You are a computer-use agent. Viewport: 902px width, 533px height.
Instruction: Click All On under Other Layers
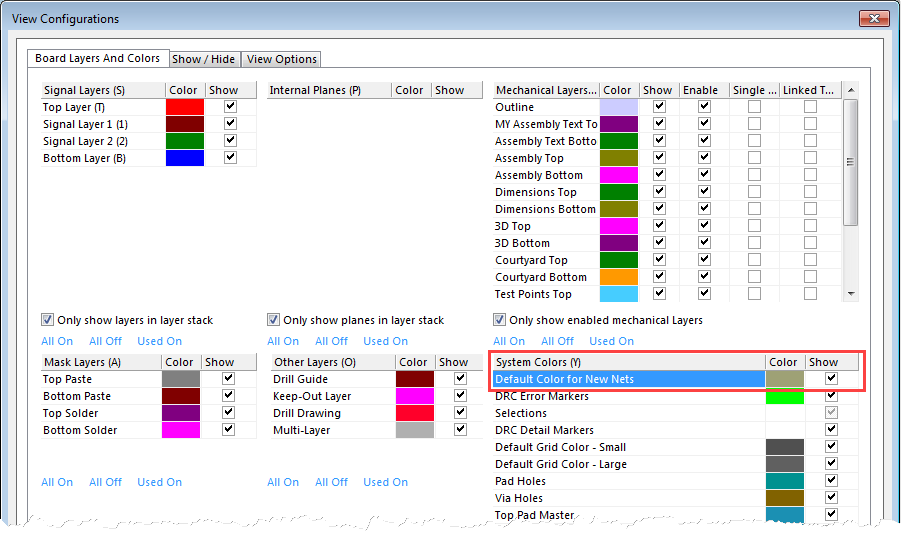pos(283,482)
